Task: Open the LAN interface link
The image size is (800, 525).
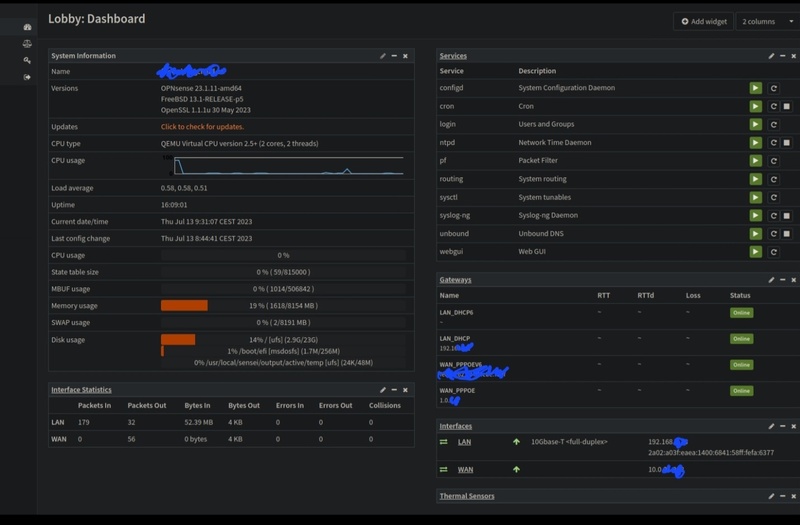Action: 464,442
